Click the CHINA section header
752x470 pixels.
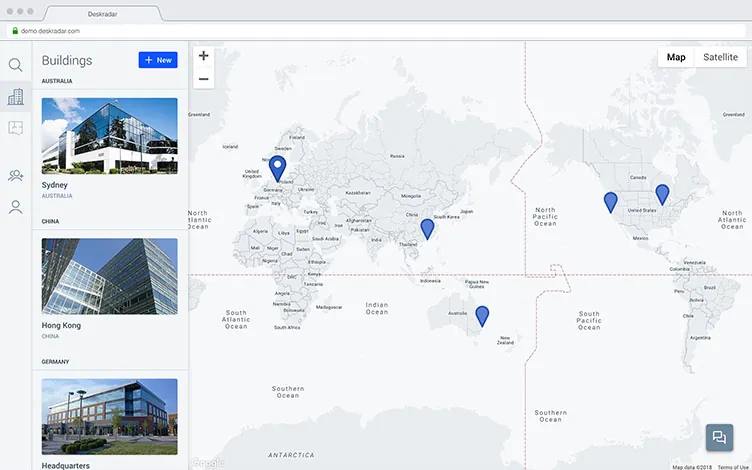coord(50,222)
